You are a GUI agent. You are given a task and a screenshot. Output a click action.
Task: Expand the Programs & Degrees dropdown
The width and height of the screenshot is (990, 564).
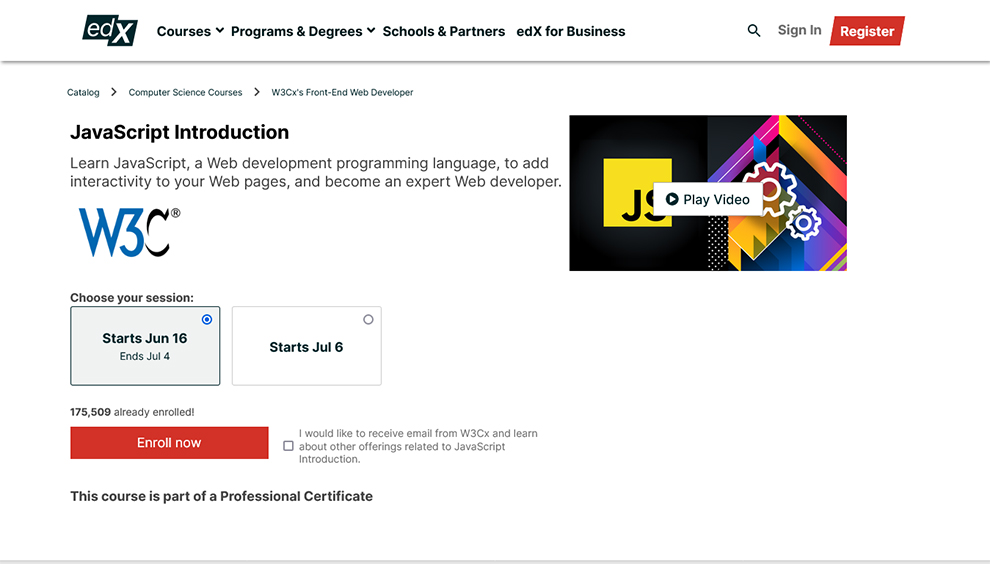303,31
